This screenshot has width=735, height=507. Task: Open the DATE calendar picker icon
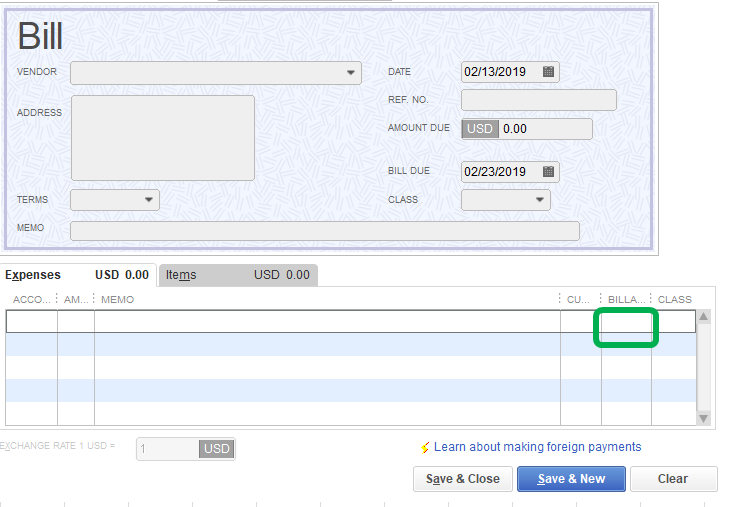548,72
